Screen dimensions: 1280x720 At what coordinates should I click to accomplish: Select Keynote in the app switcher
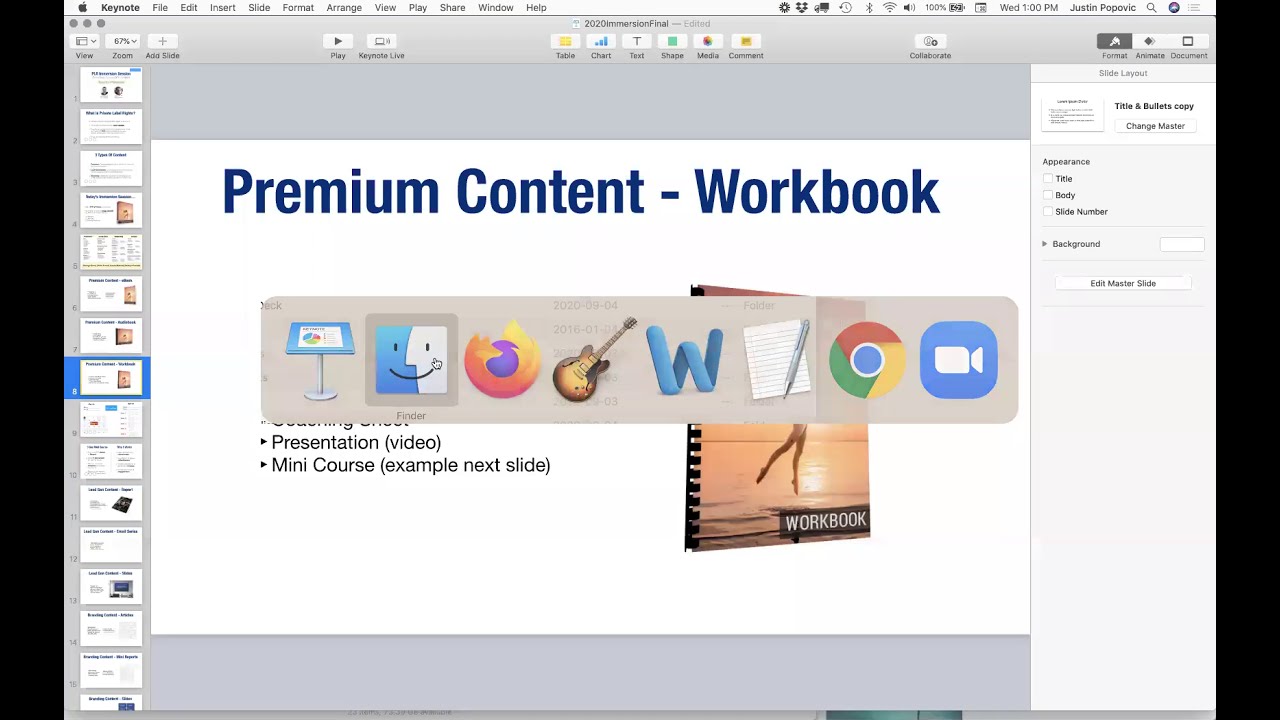[319, 360]
